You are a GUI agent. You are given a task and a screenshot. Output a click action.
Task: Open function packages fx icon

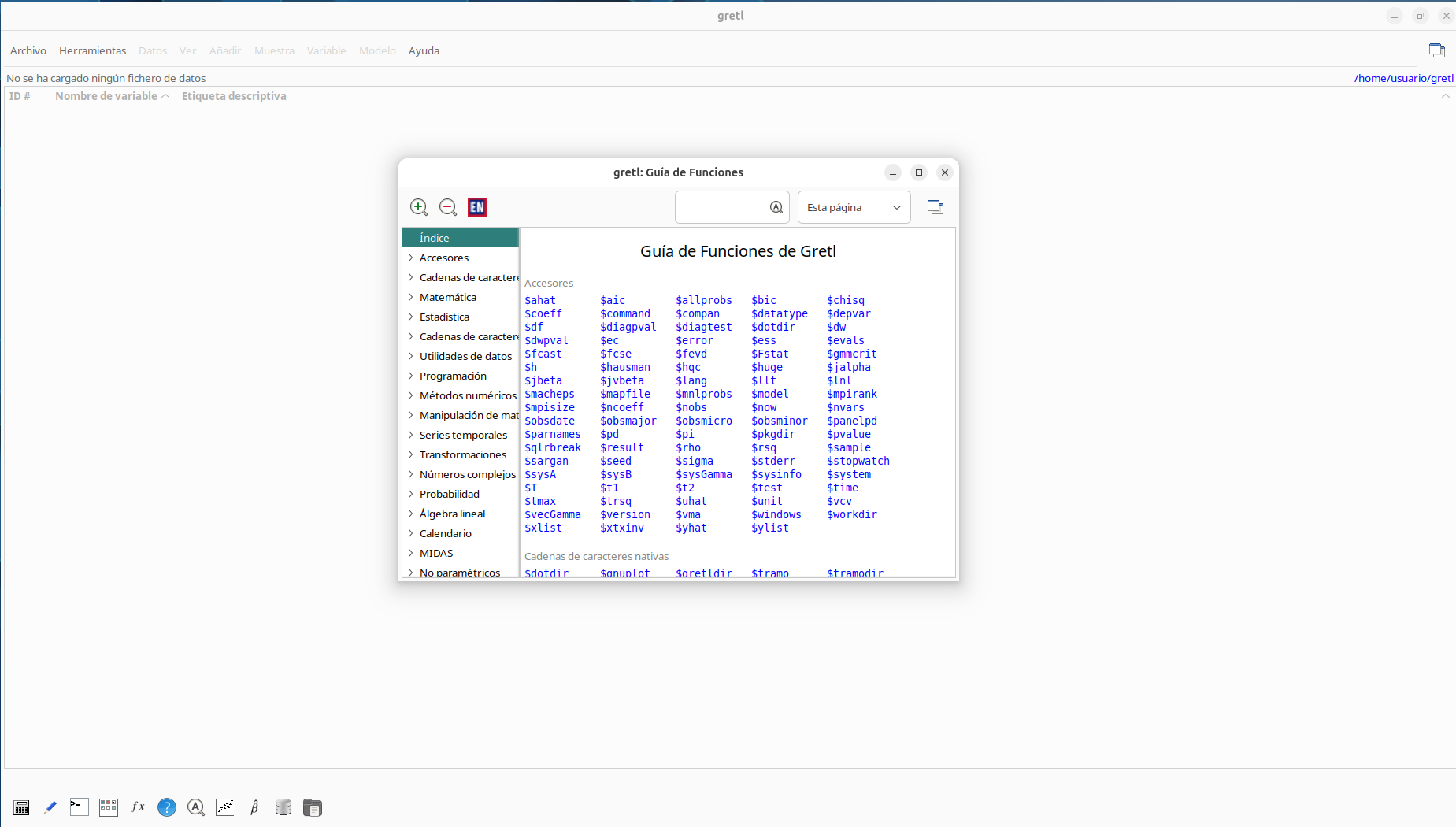(x=138, y=807)
